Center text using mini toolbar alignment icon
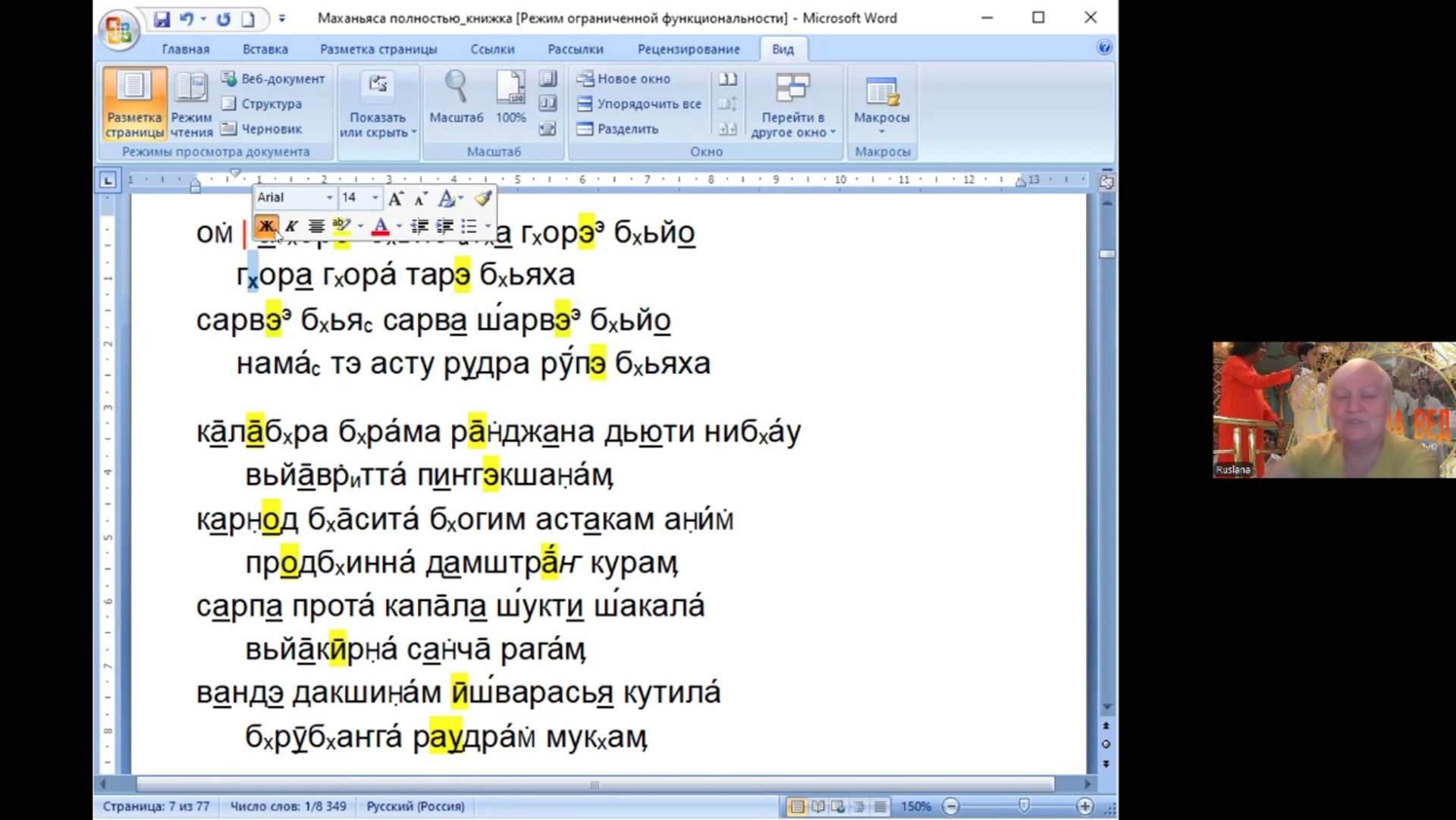 click(x=316, y=226)
